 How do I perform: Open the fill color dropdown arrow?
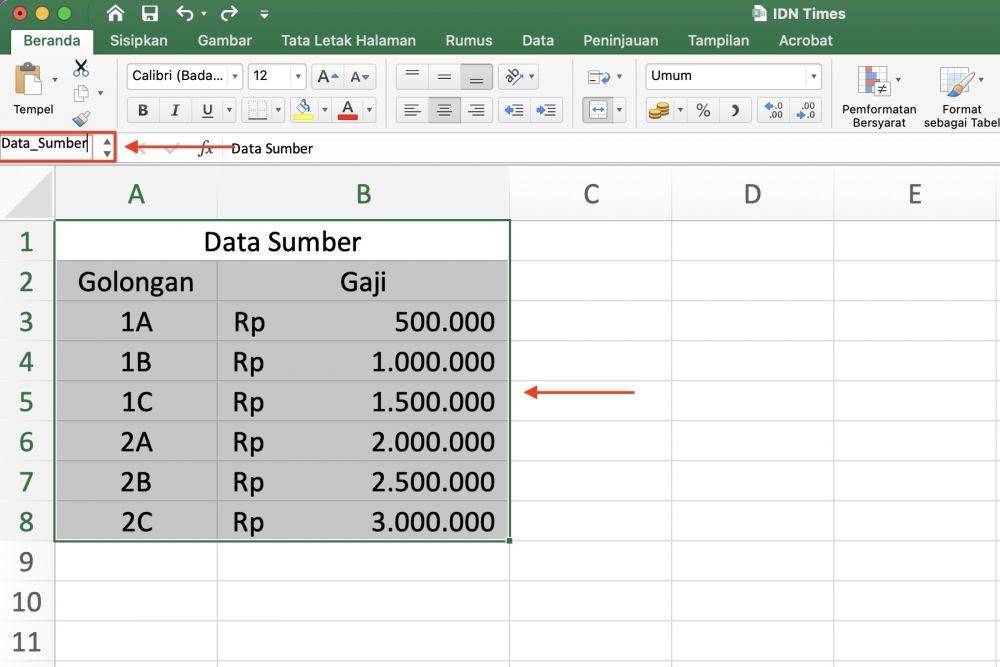click(325, 110)
